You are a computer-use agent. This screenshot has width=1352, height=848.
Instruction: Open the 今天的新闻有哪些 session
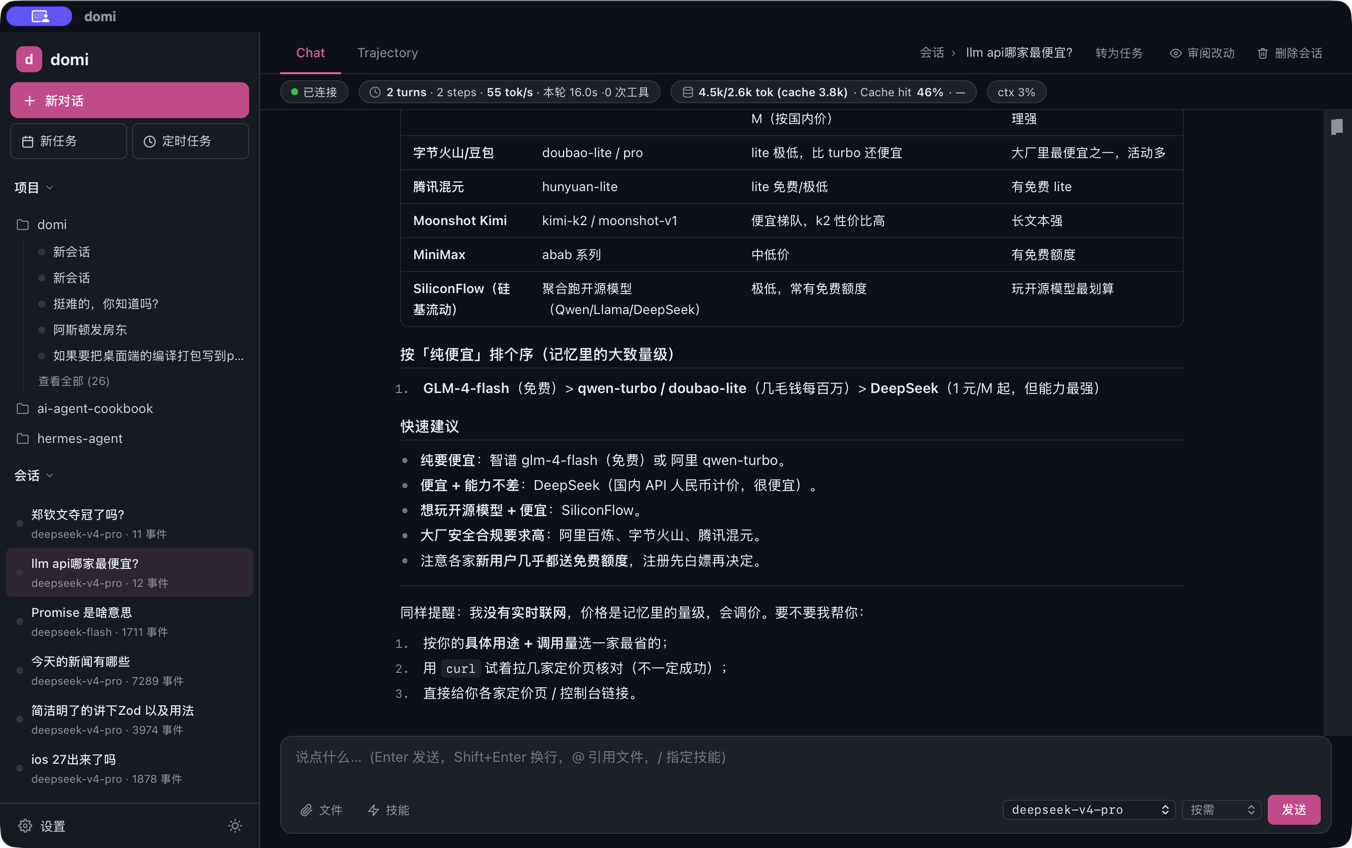tap(129, 670)
